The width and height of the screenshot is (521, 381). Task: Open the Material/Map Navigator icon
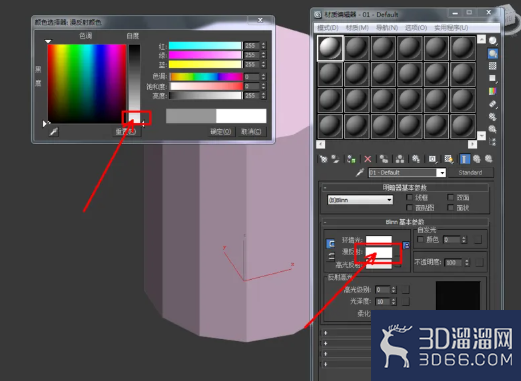click(493, 142)
